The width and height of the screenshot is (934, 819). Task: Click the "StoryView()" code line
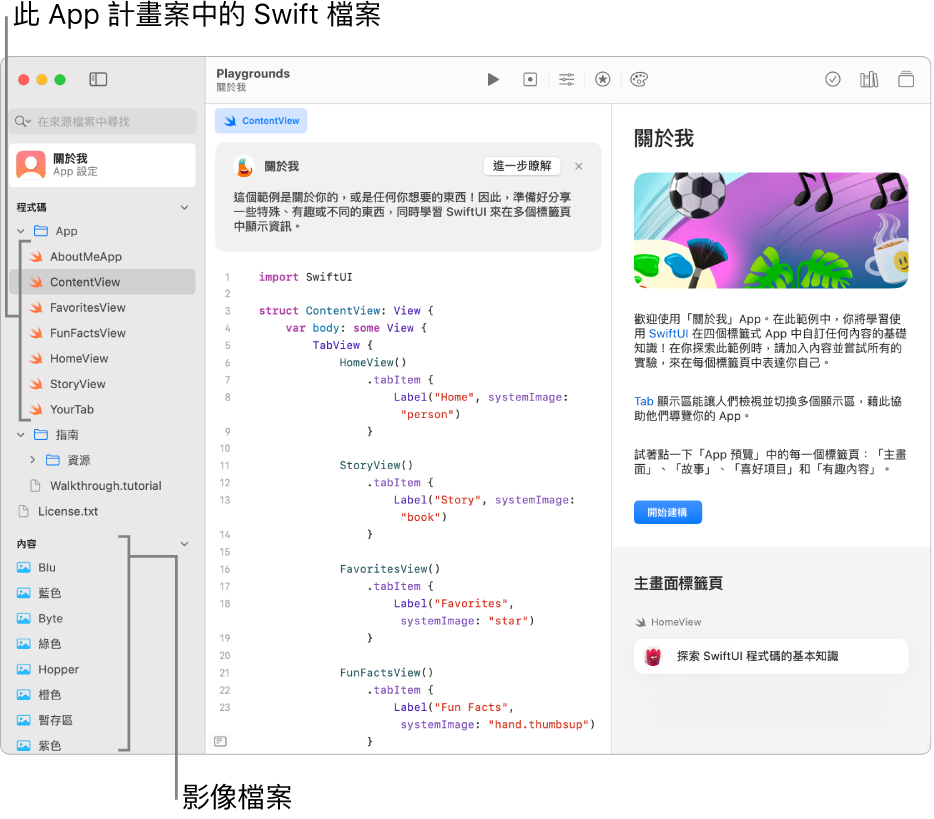tap(376, 465)
